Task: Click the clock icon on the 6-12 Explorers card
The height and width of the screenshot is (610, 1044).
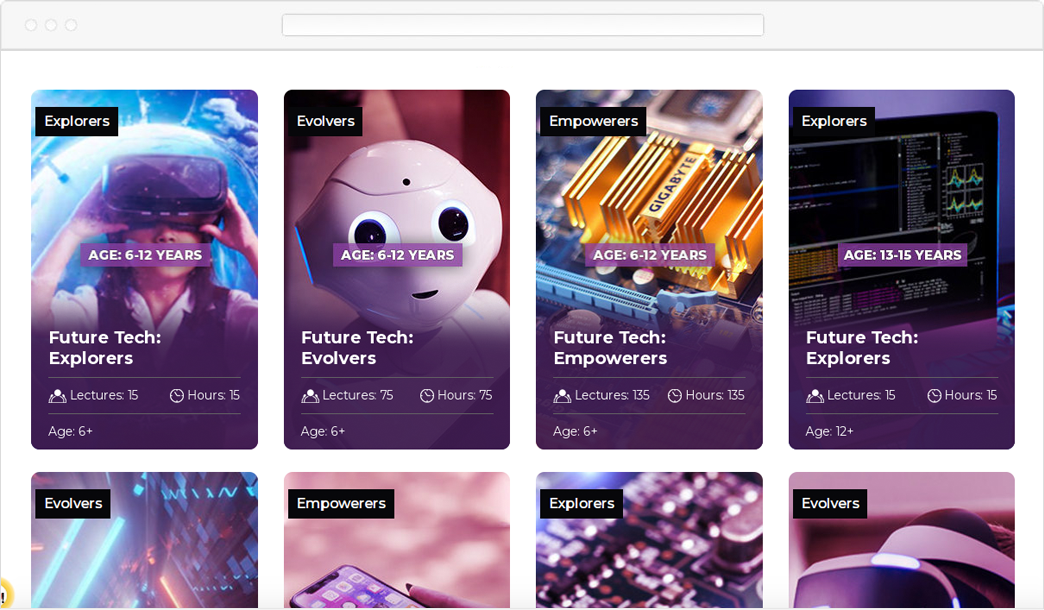Action: coord(176,396)
